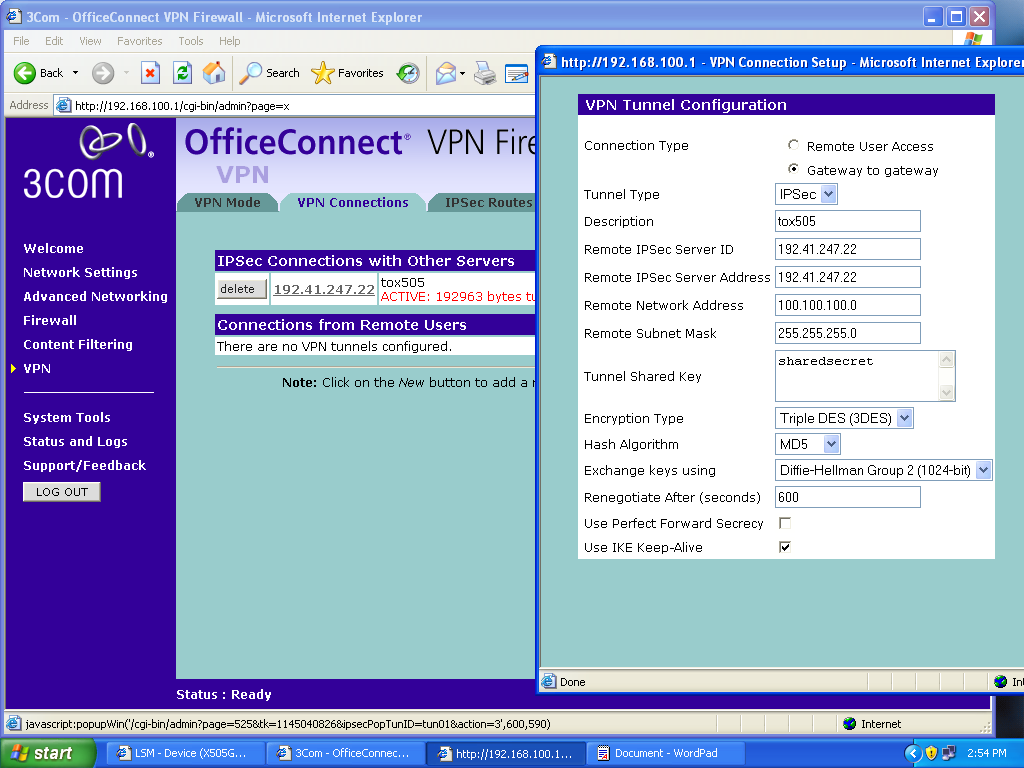Enable Use Perfect Forward Secrecy checkbox
The height and width of the screenshot is (768, 1024).
click(x=785, y=523)
